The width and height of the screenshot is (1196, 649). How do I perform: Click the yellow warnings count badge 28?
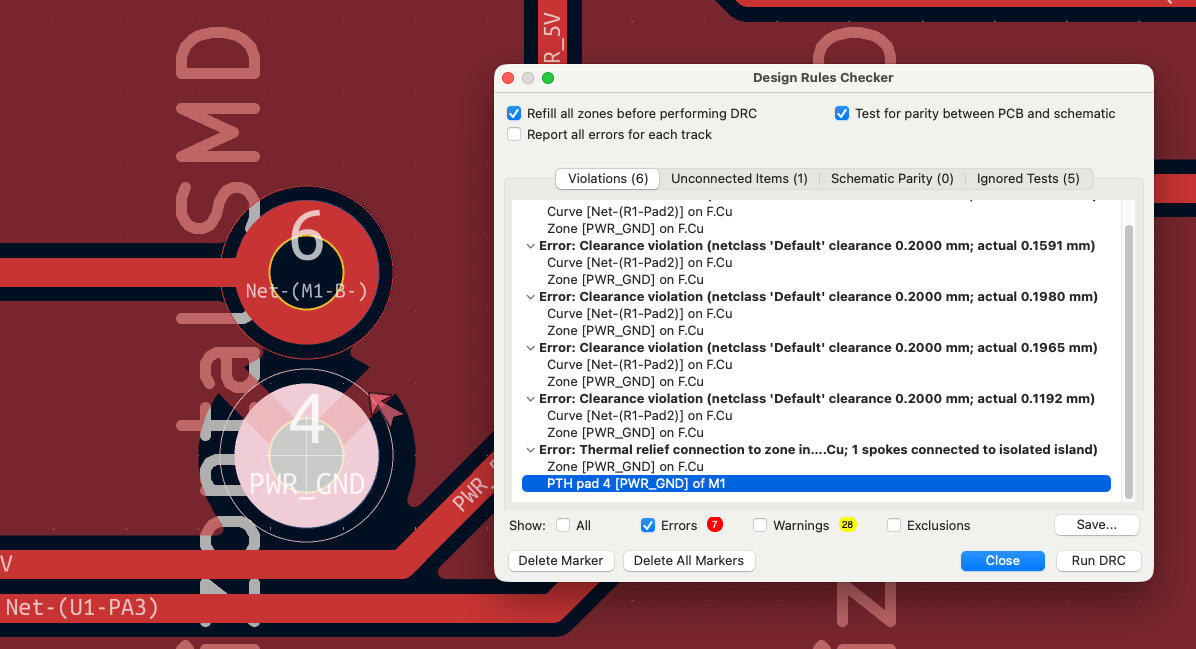(847, 525)
